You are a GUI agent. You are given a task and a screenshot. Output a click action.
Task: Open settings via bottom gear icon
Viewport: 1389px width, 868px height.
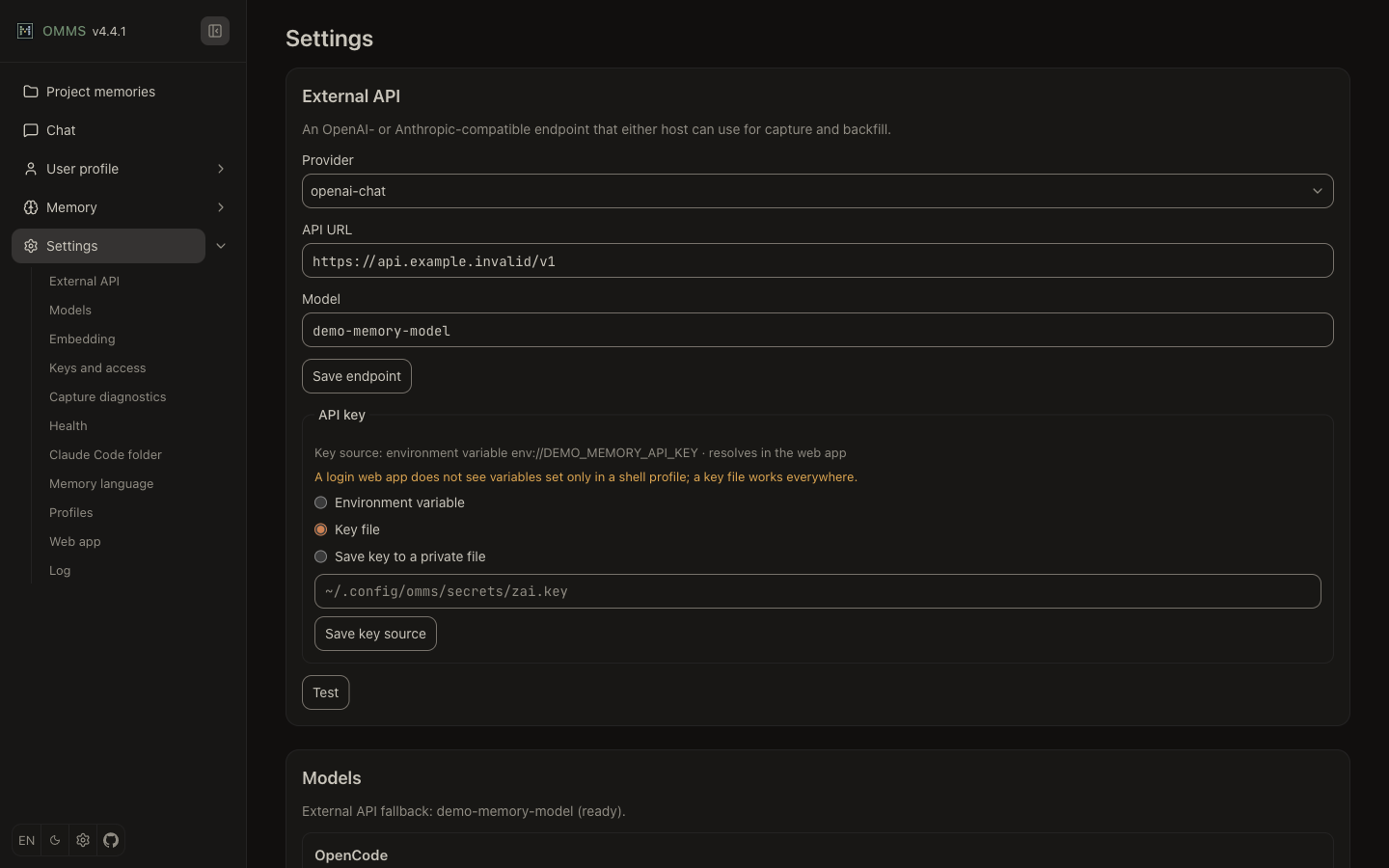tap(83, 840)
